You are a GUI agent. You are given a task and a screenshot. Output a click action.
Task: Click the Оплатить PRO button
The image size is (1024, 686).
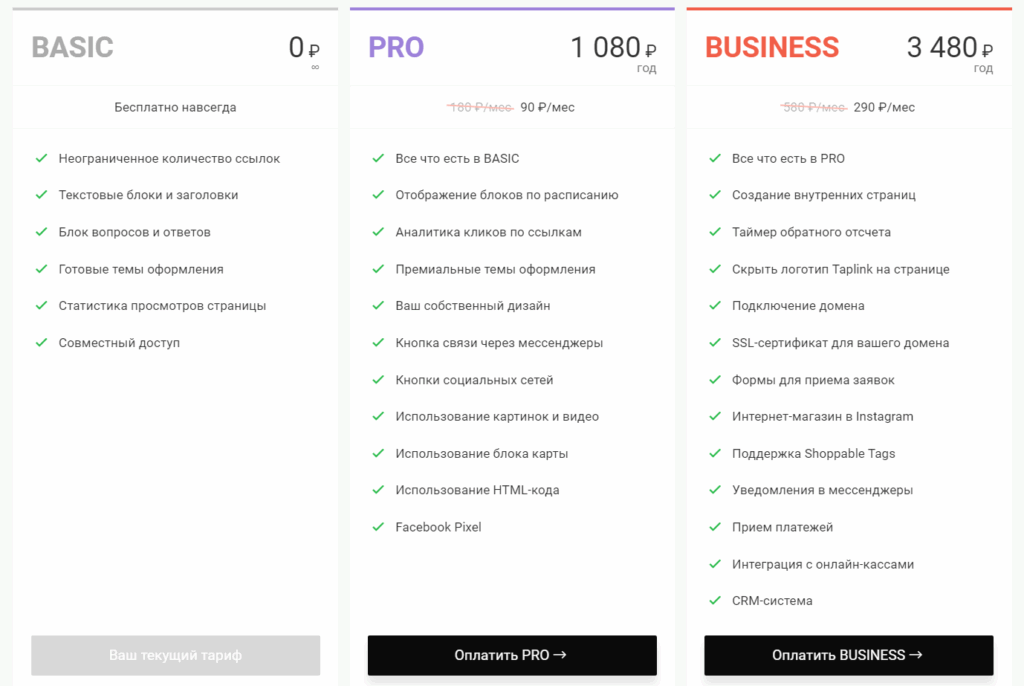tap(511, 655)
